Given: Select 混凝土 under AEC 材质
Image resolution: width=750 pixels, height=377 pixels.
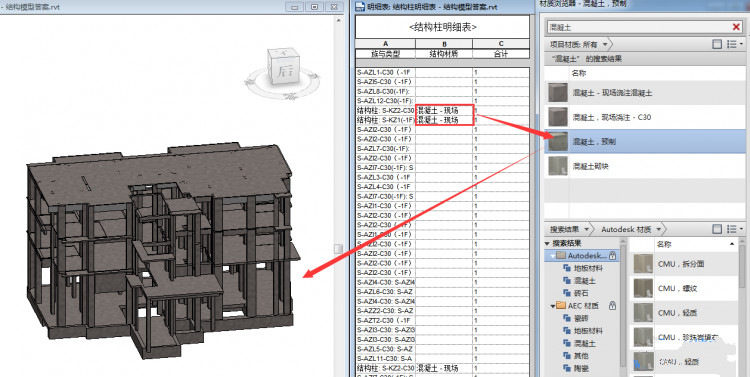Looking at the screenshot, I should coord(585,343).
